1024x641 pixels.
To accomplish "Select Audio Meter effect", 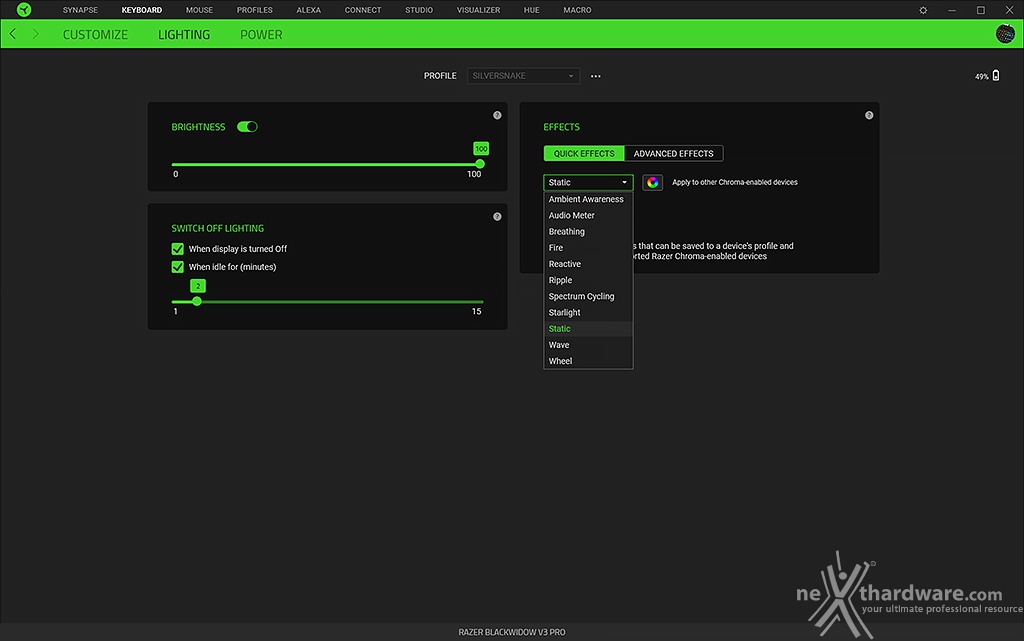I will point(588,215).
